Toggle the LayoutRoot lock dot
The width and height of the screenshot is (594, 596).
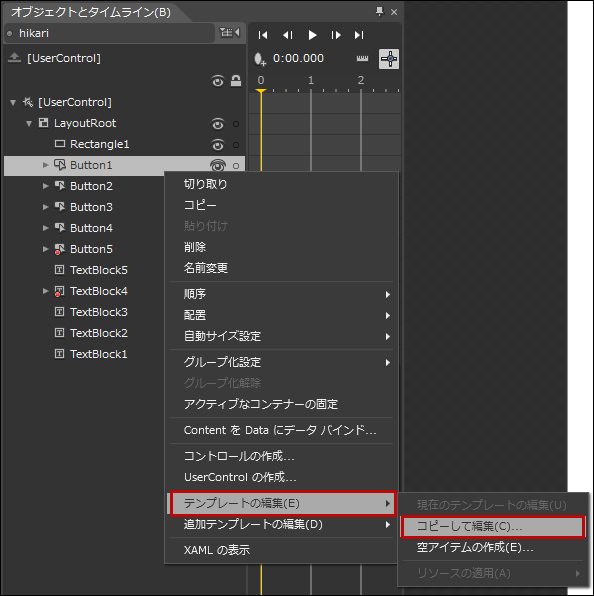(x=236, y=124)
